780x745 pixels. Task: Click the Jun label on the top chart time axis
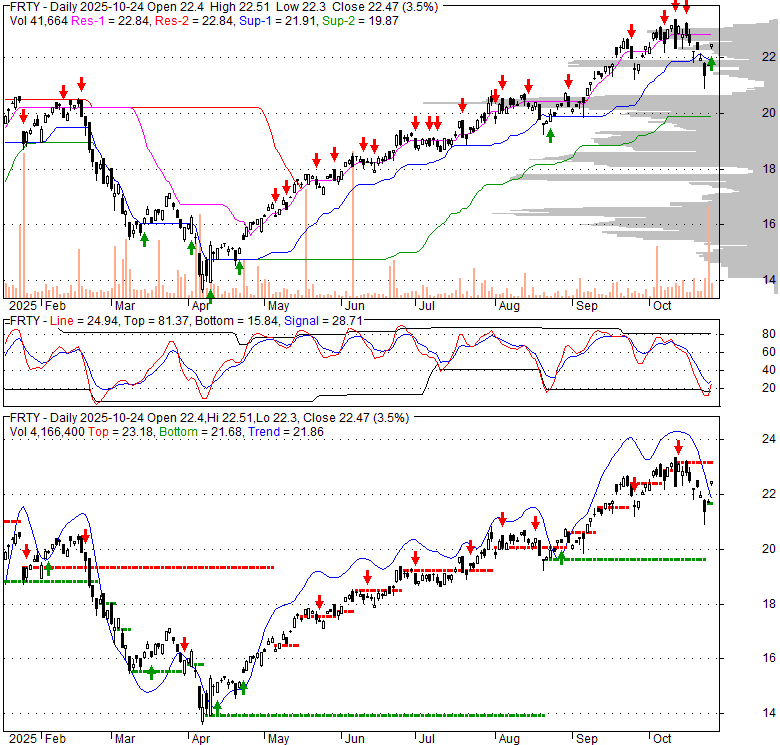pos(355,305)
